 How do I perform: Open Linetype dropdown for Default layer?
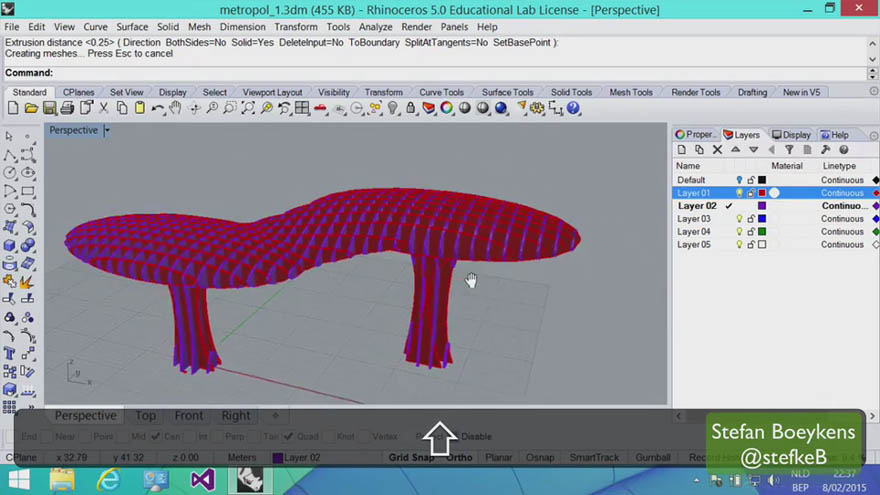842,180
